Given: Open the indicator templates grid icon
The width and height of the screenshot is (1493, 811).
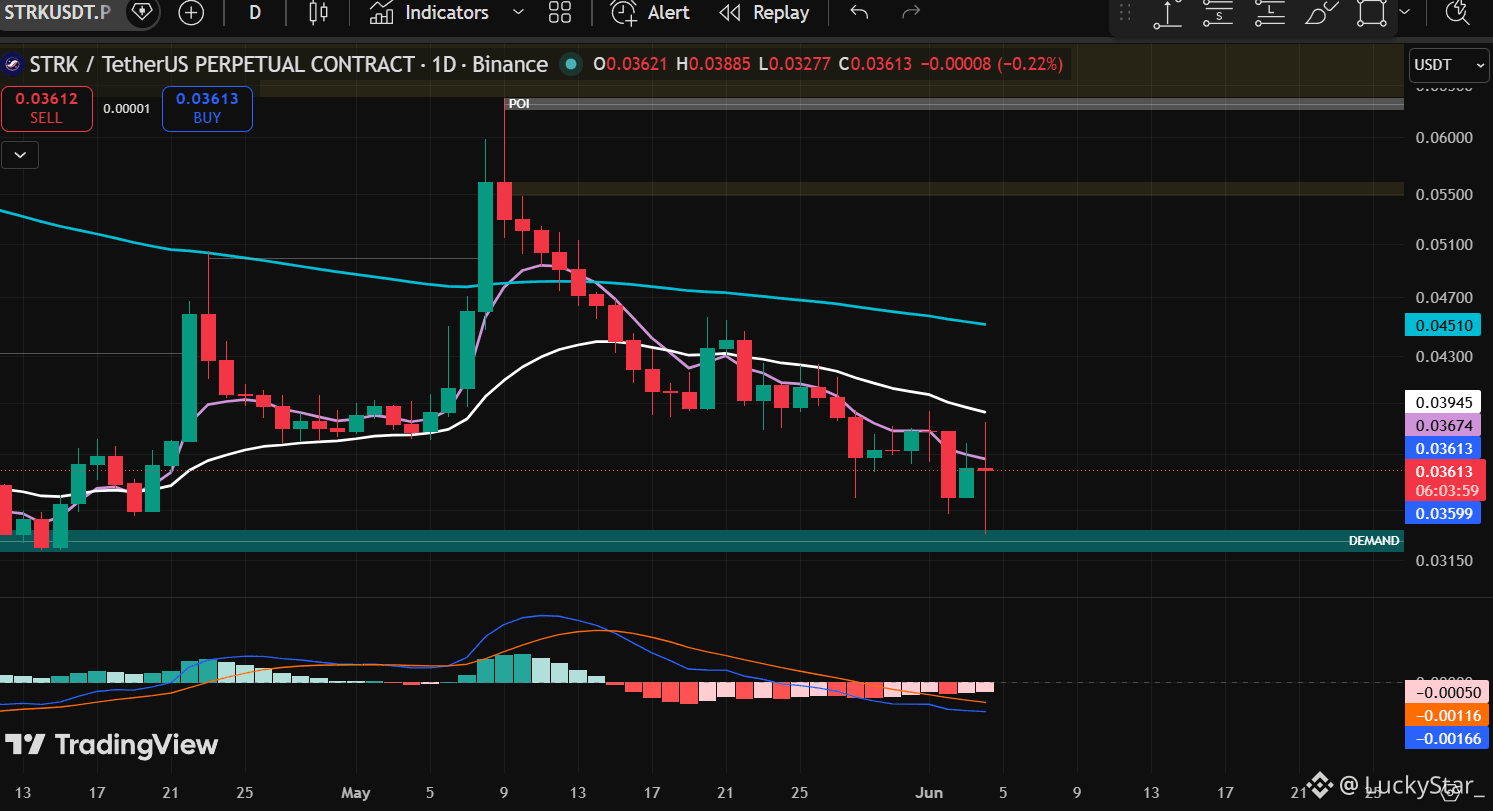Looking at the screenshot, I should pos(560,13).
